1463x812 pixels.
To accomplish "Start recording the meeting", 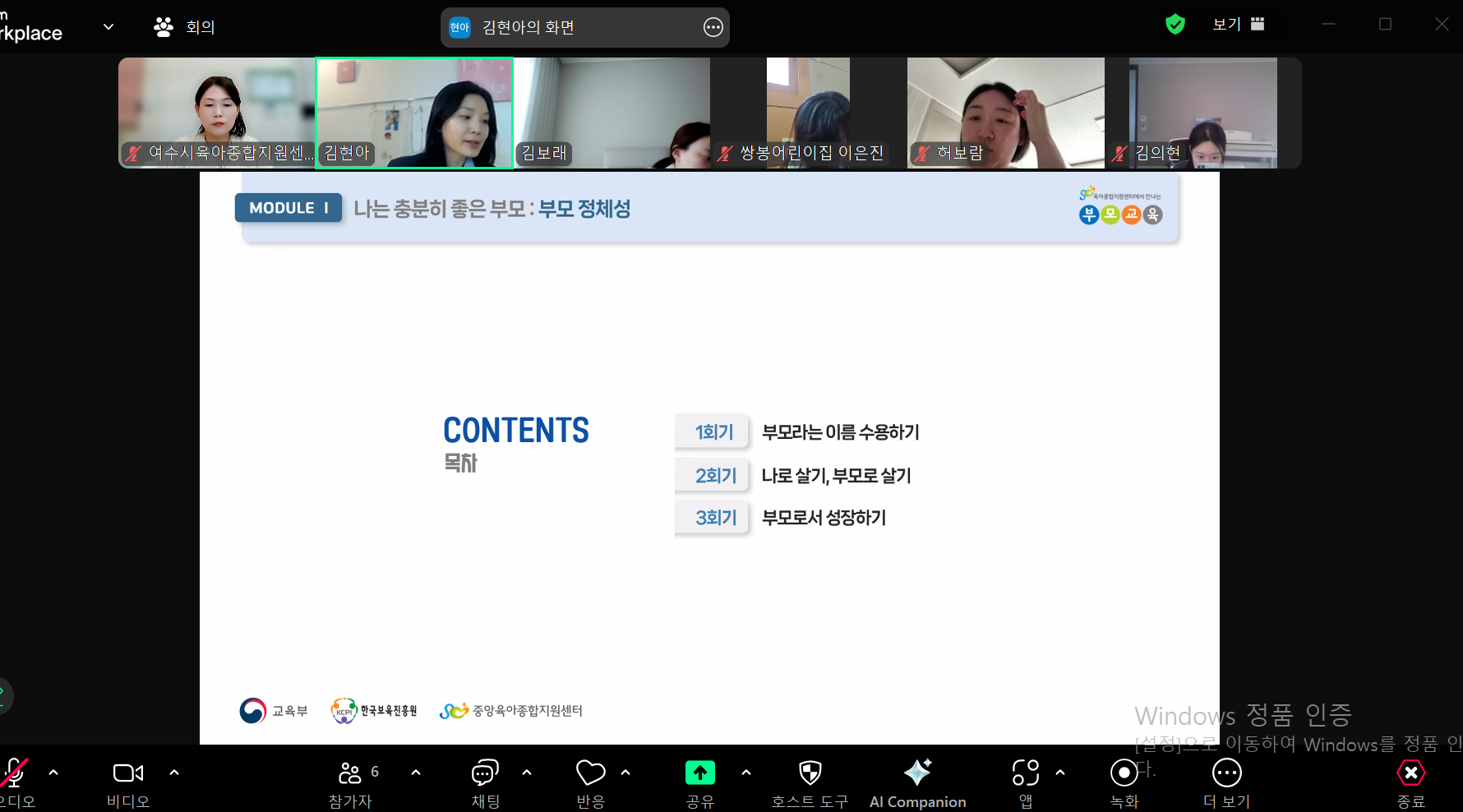I will tap(1124, 773).
